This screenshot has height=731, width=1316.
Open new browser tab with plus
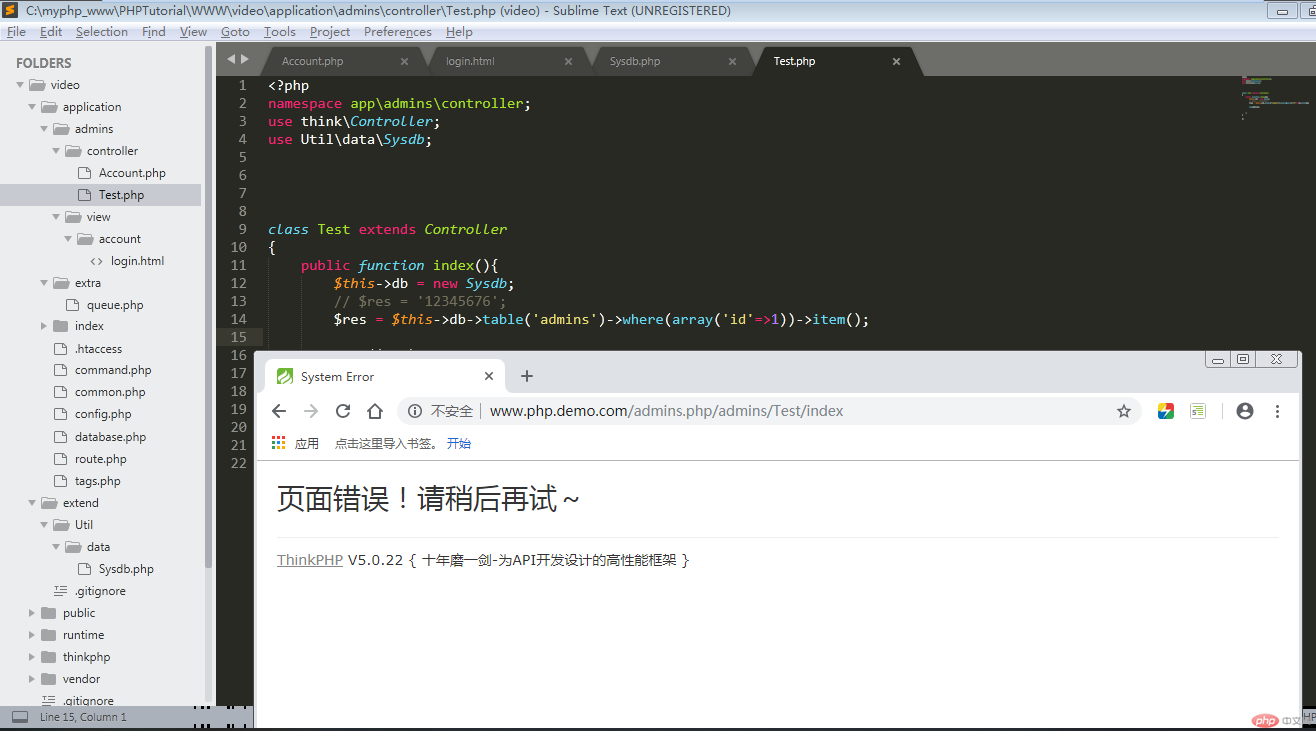point(527,376)
